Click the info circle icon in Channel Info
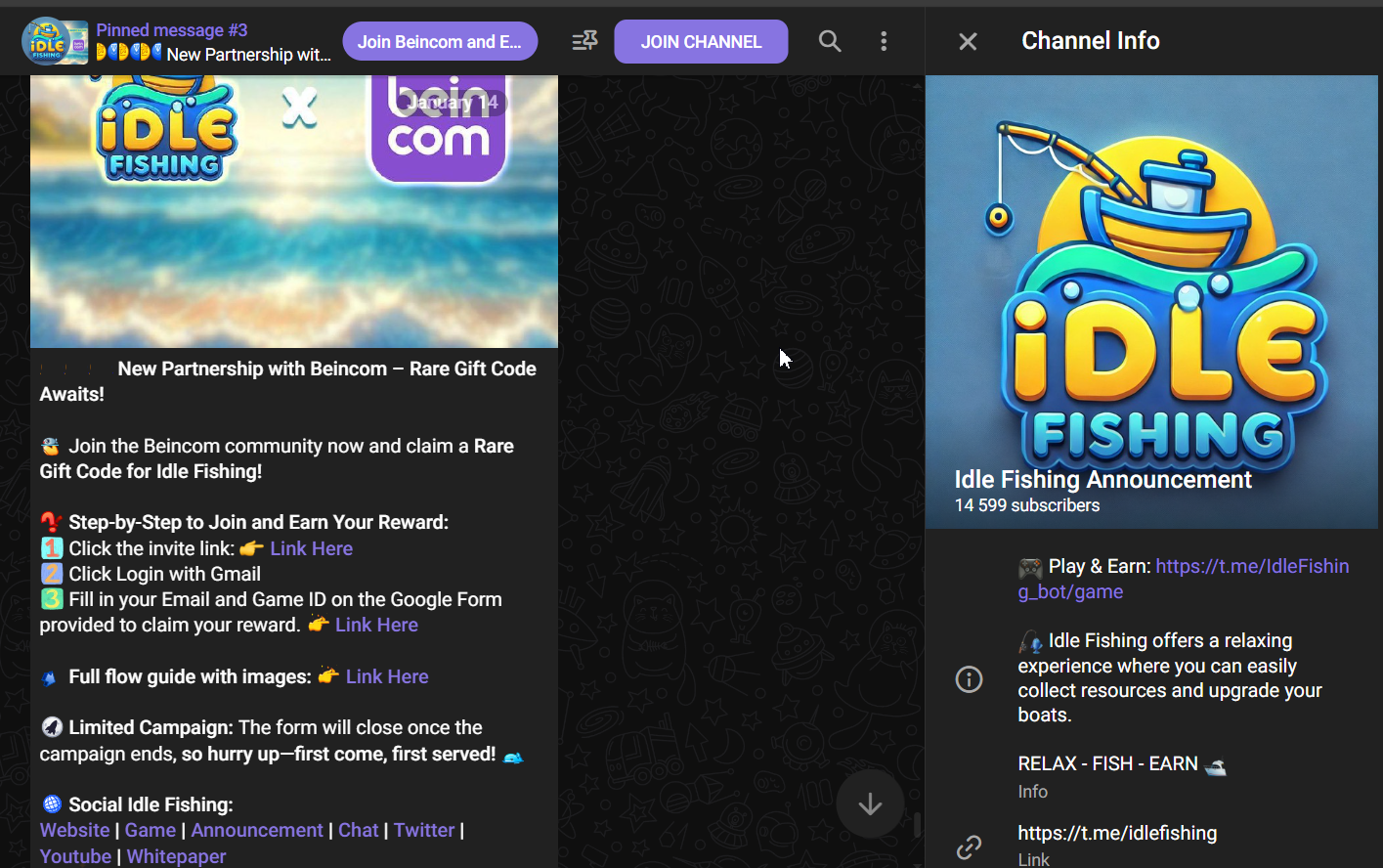The width and height of the screenshot is (1383, 868). tap(969, 678)
